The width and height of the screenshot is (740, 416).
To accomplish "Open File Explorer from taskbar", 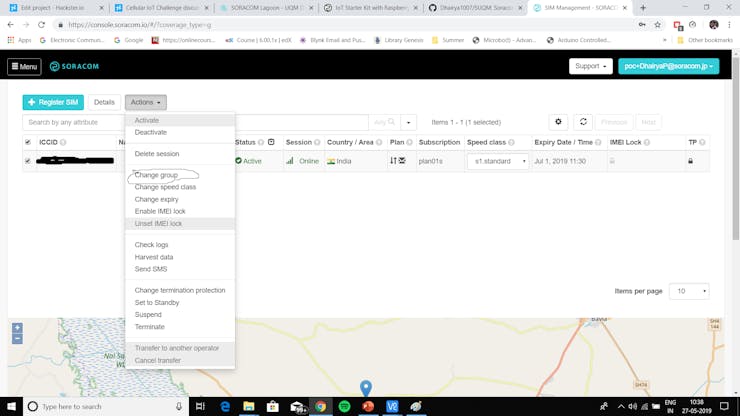I will [x=249, y=407].
